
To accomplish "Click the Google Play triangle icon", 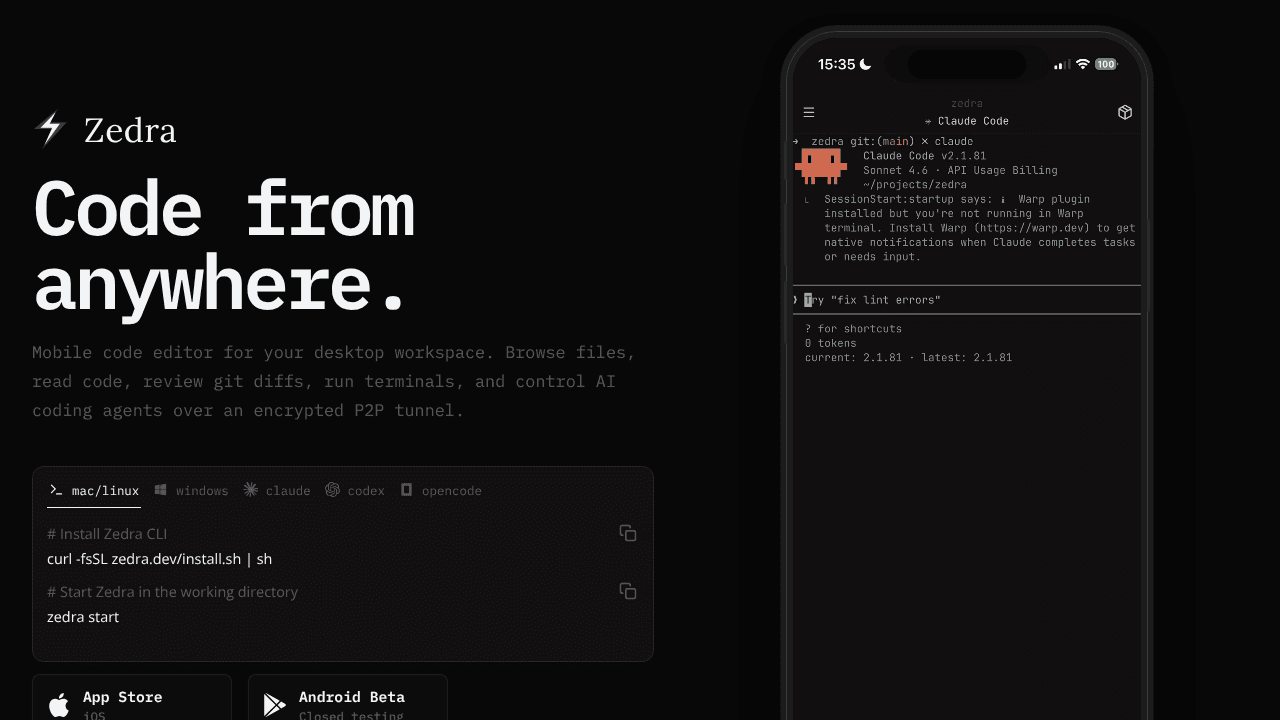I will 274,705.
